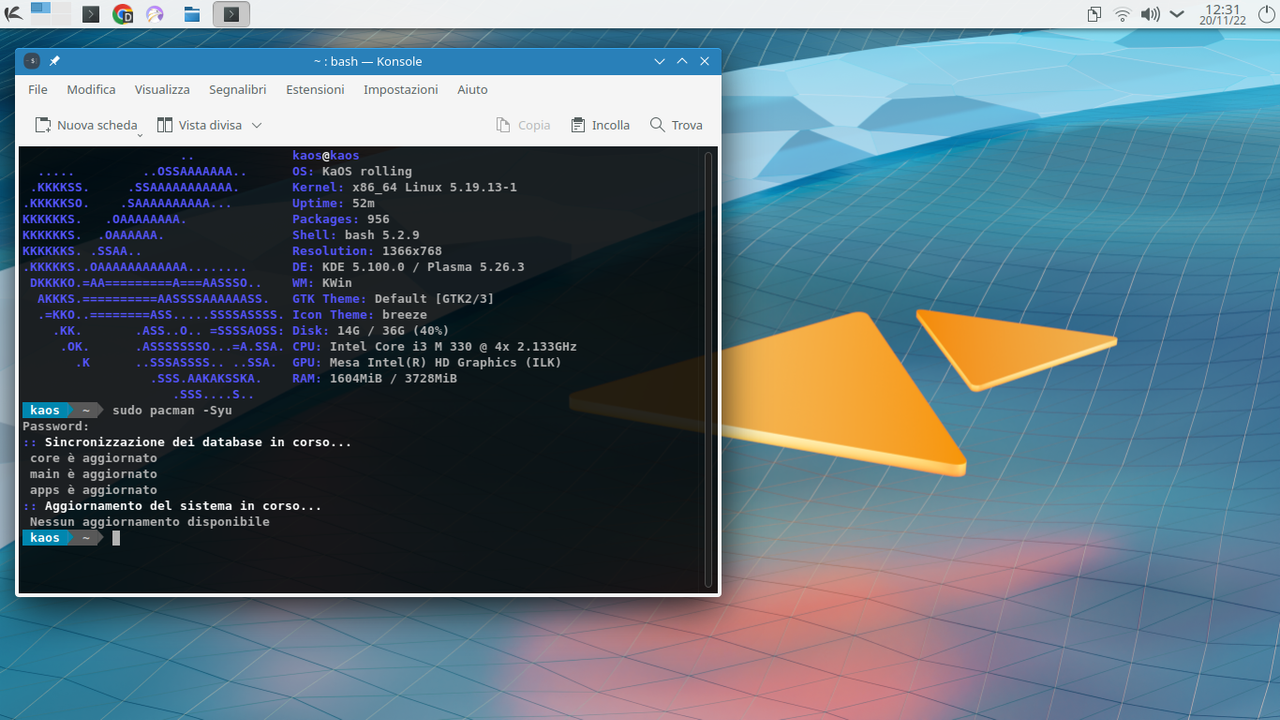Click 'main è aggiornato' line

pos(93,474)
